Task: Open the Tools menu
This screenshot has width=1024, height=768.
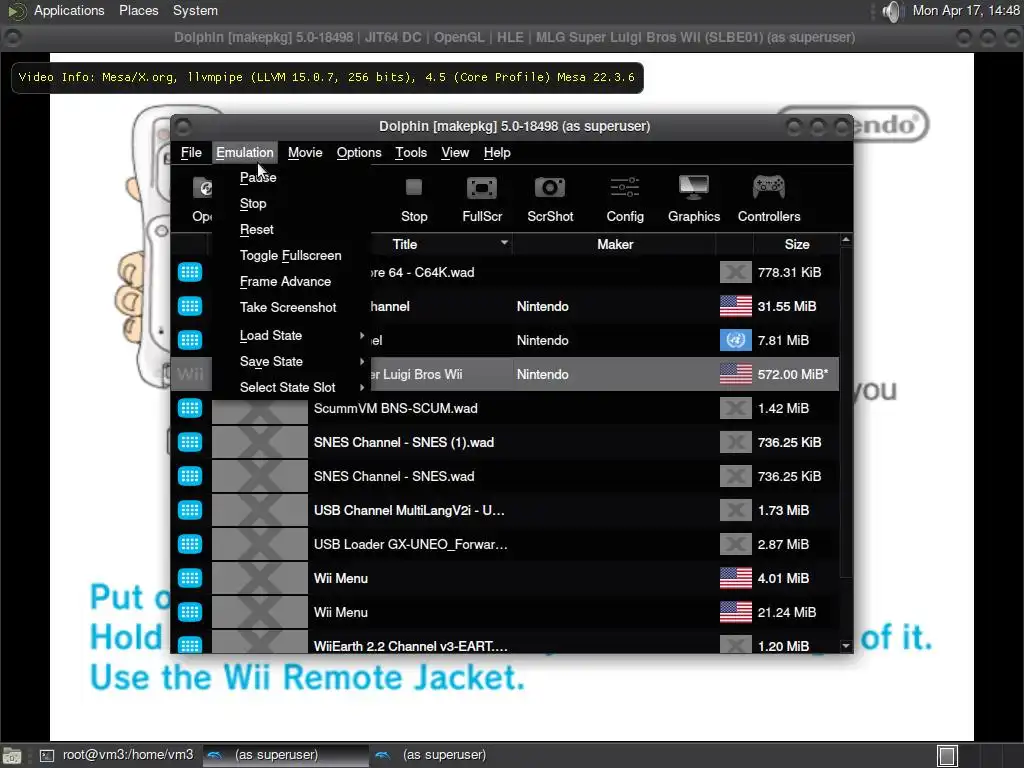Action: click(411, 153)
